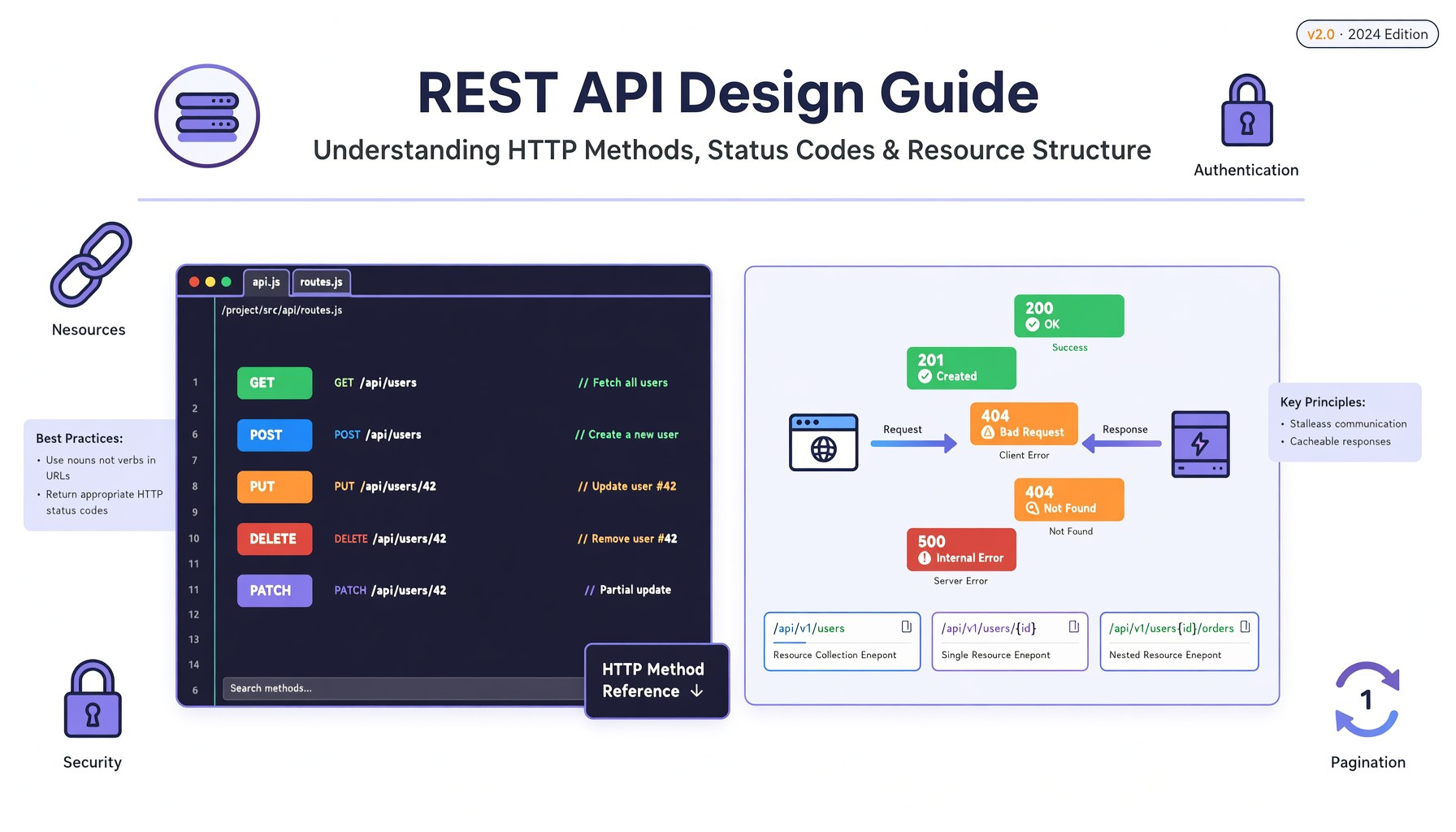Viewport: 1456px width, 832px height.
Task: Click the browser globe client icon
Action: coord(823,442)
